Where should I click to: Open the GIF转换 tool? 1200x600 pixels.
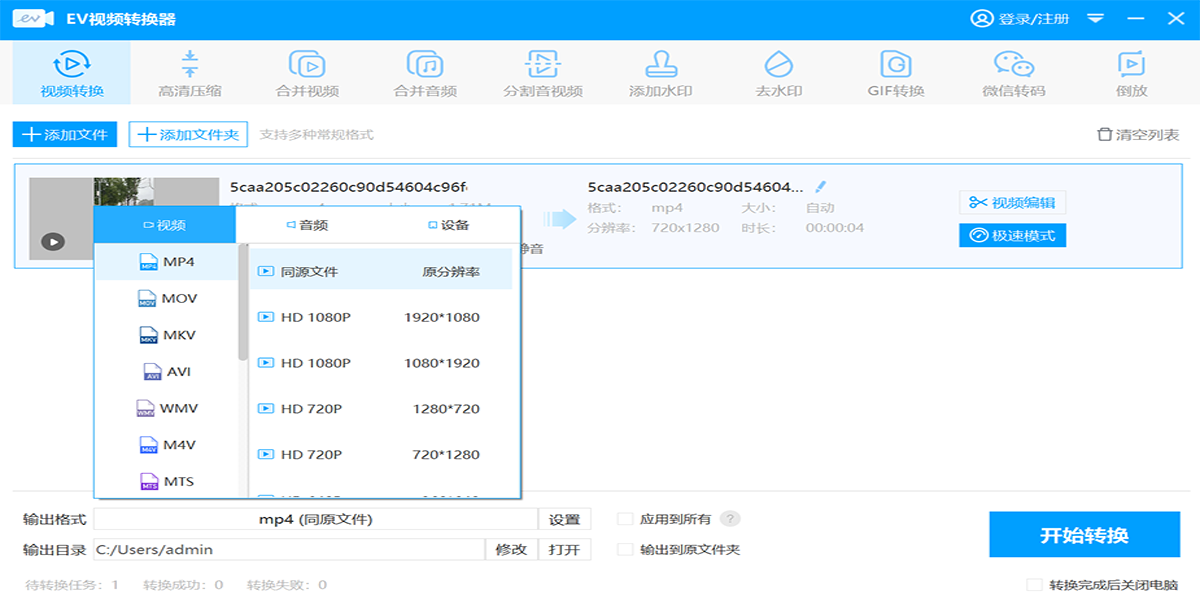pyautogui.click(x=895, y=74)
